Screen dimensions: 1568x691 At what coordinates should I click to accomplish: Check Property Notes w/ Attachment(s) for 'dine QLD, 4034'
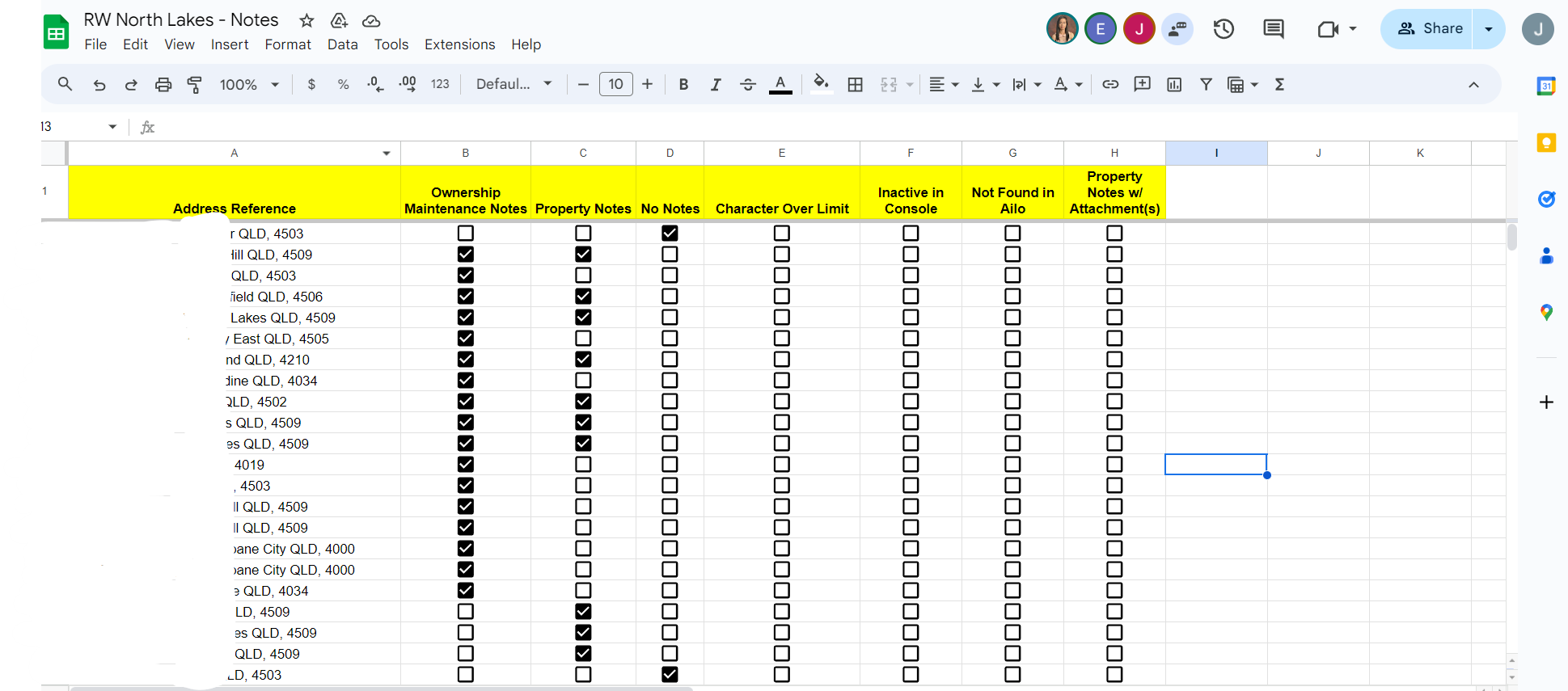(x=1114, y=380)
